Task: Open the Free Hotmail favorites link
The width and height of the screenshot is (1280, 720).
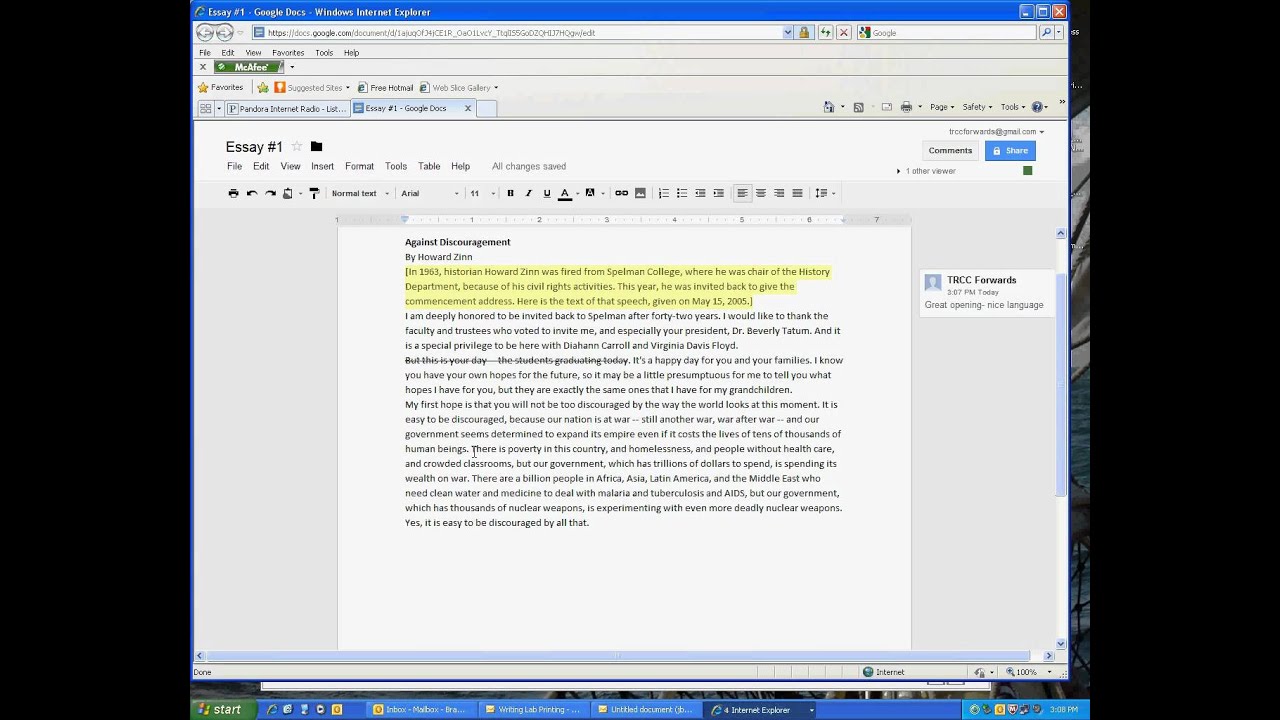Action: tap(386, 87)
